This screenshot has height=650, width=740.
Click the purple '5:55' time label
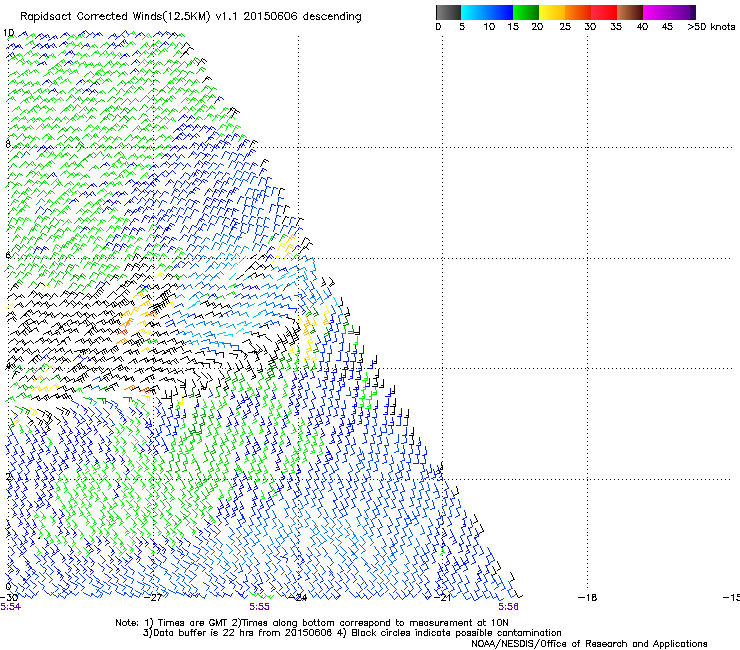[x=260, y=607]
